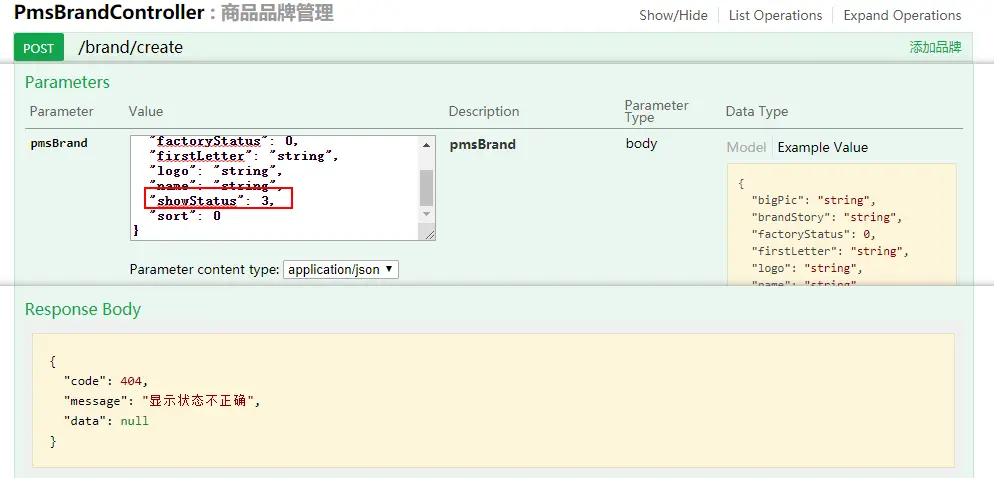The height and width of the screenshot is (478, 994).
Task: Click the Parameter Type column header
Action: click(656, 112)
